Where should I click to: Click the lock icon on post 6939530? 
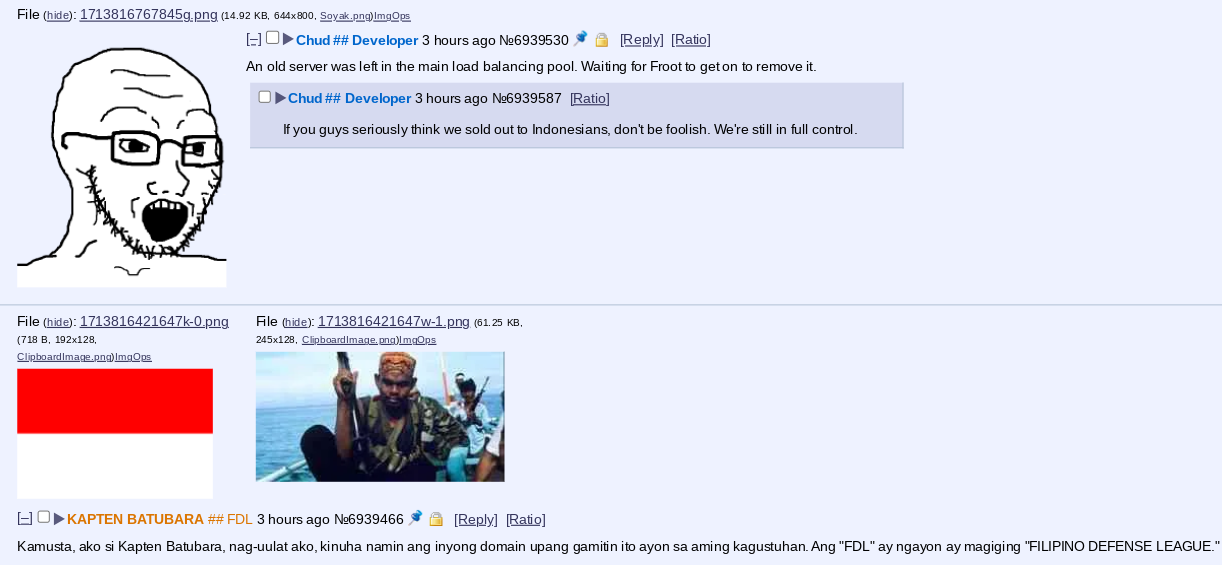601,40
